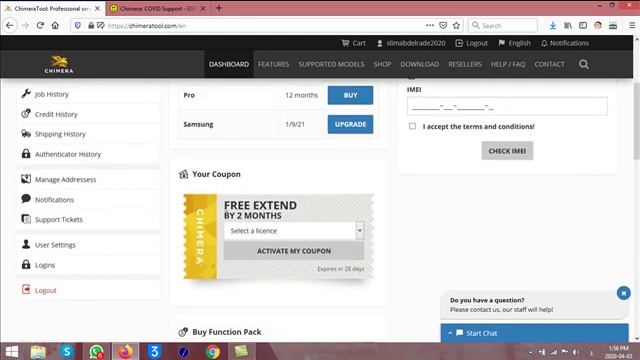Open slimabdelrade2020 user profile

411,43
